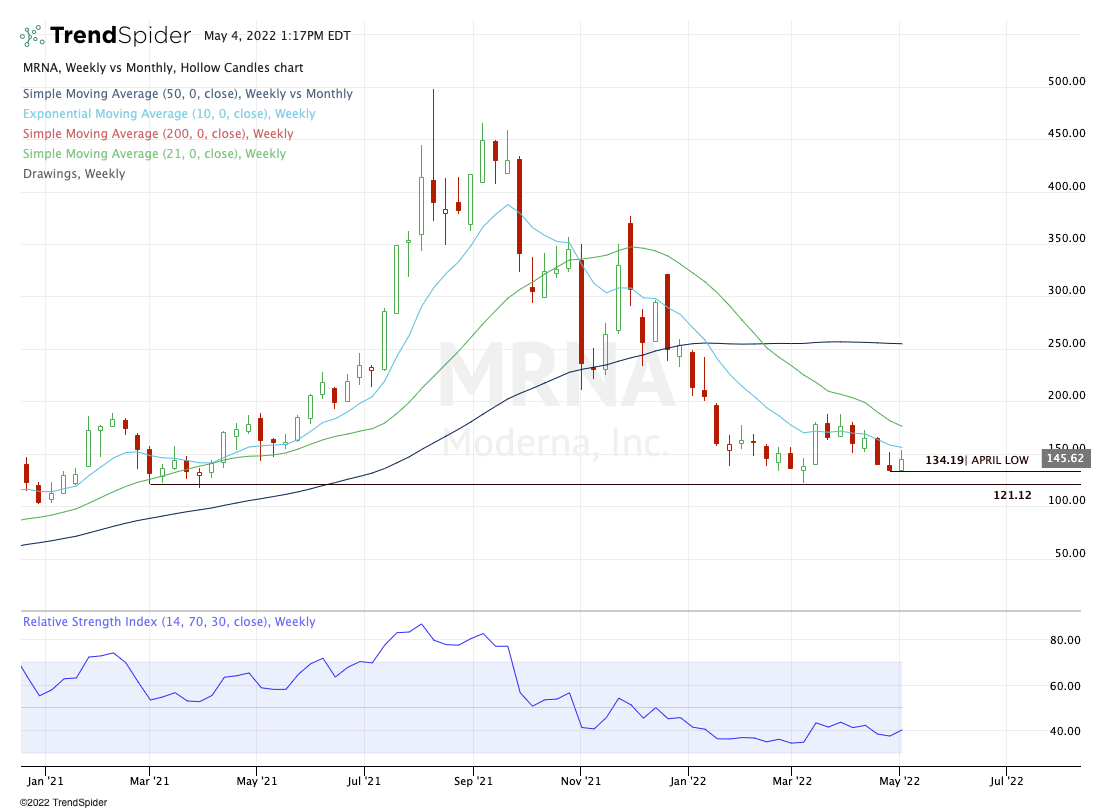Click the 300.00 price axis label
The width and height of the screenshot is (1111, 812).
pos(1066,290)
